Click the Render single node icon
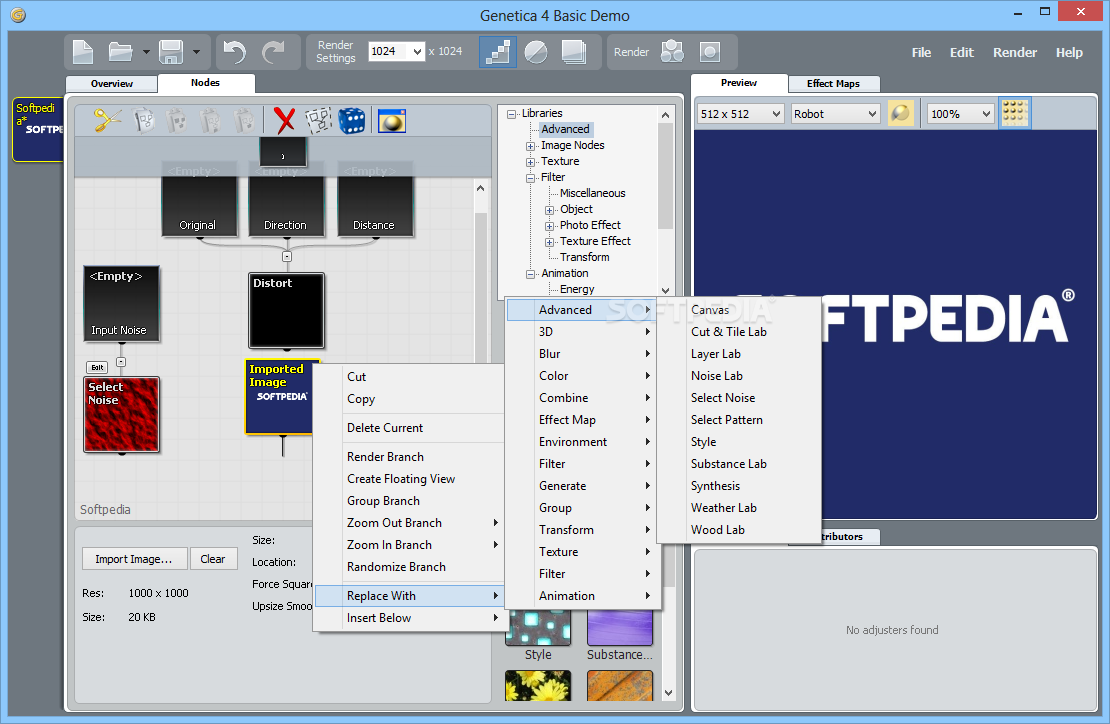The height and width of the screenshot is (724, 1110). pos(709,52)
